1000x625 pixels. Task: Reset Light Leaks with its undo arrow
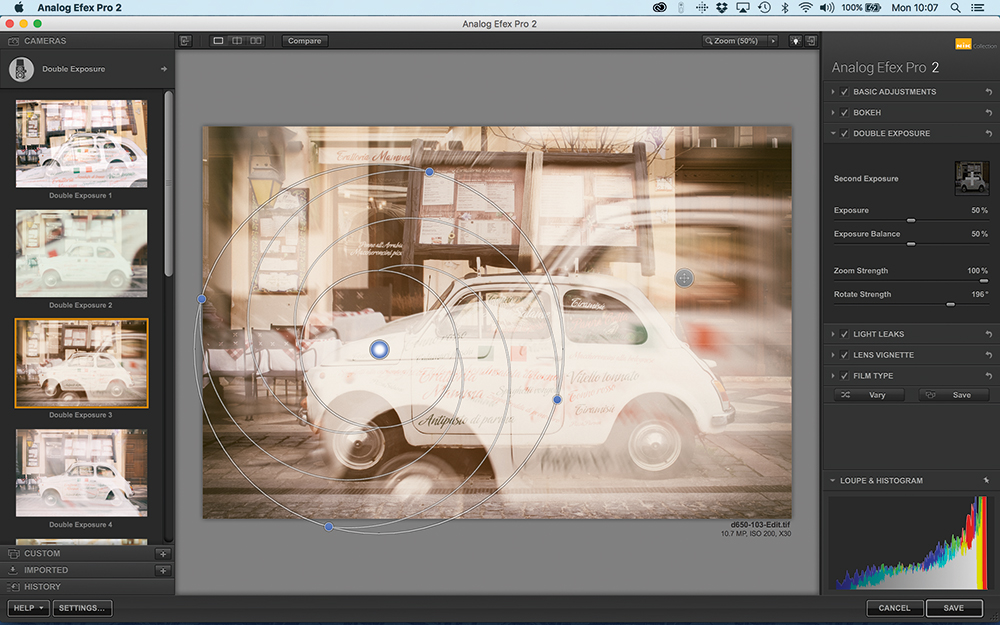tap(989, 334)
